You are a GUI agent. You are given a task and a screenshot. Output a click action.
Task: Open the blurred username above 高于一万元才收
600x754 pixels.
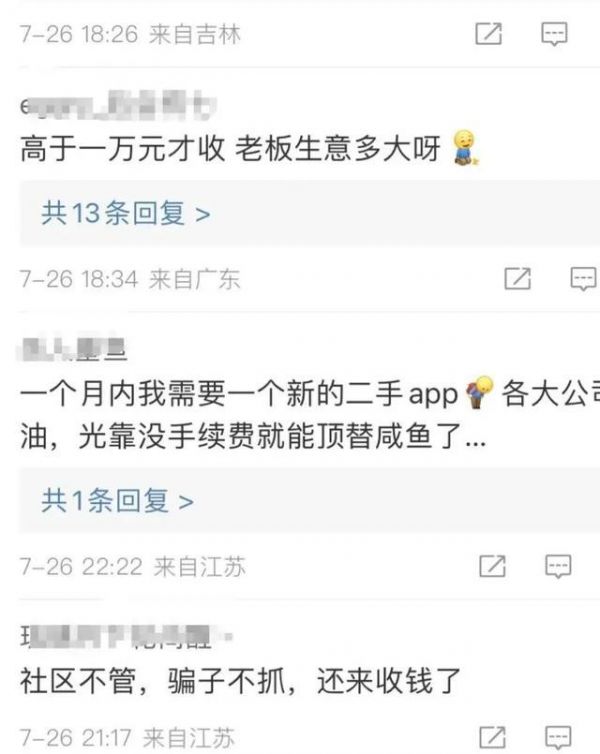pos(118,105)
